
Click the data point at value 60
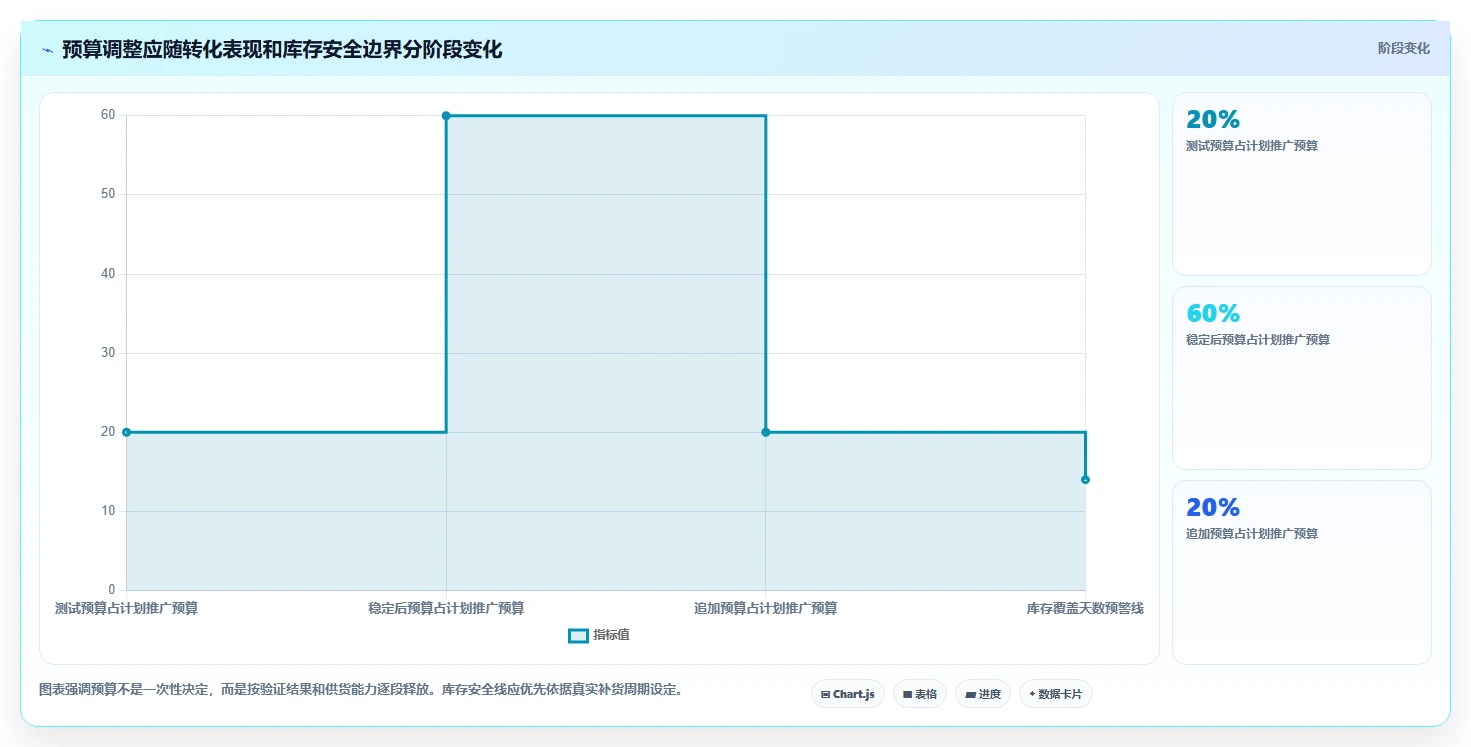click(x=446, y=116)
